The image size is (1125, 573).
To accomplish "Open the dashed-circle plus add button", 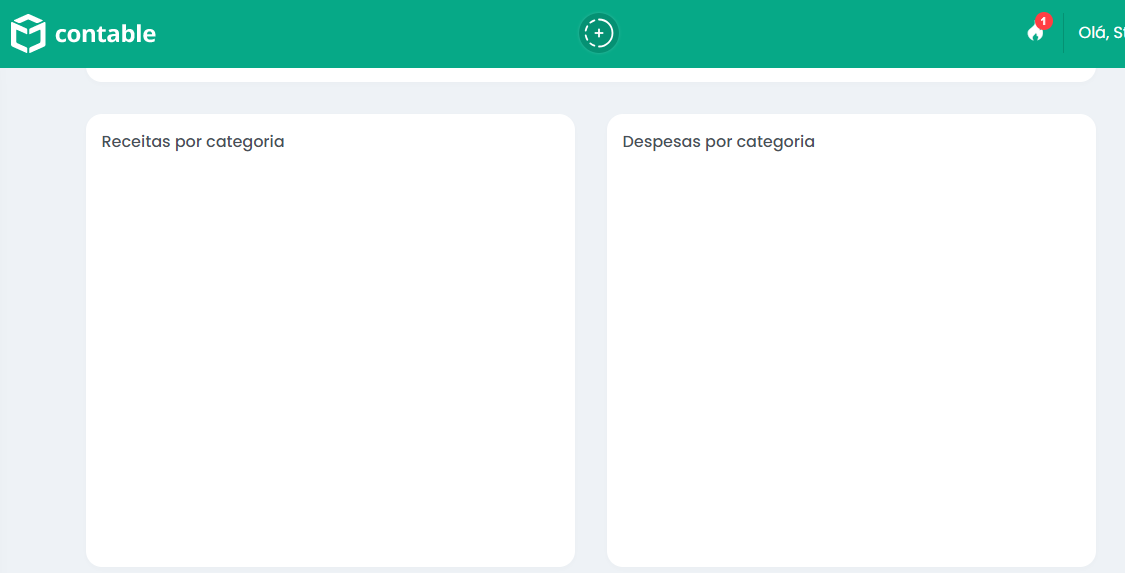I will (x=599, y=33).
